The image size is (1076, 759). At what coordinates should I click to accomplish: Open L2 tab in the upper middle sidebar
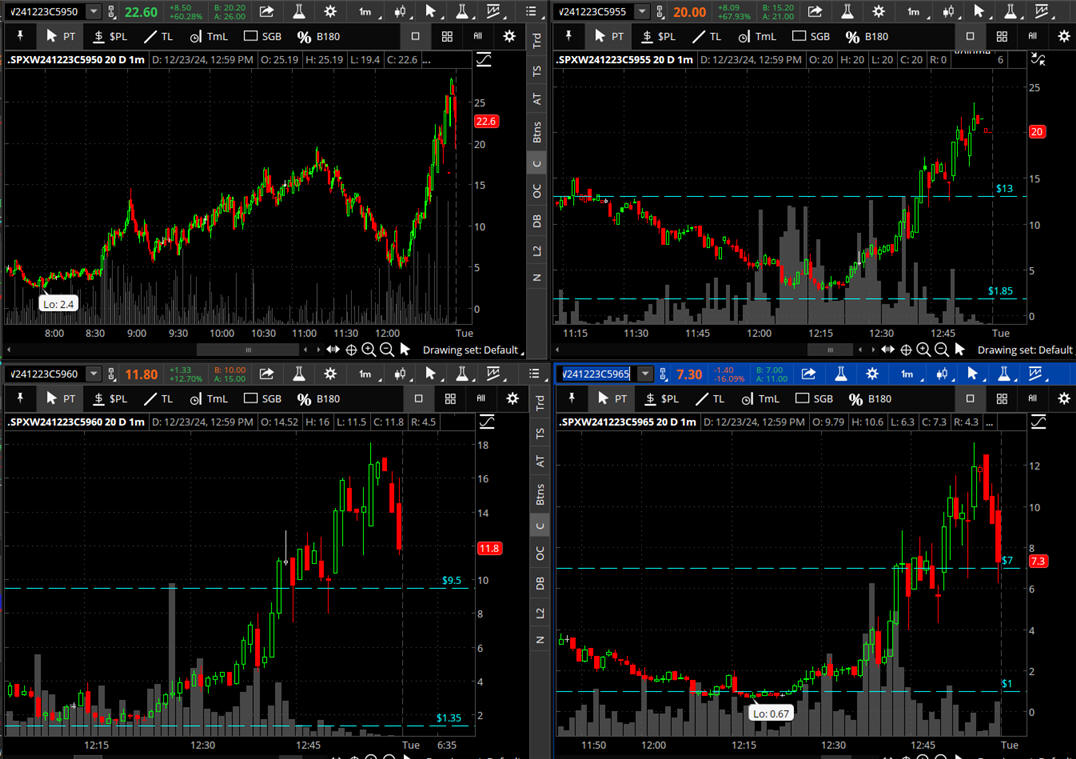tap(537, 249)
